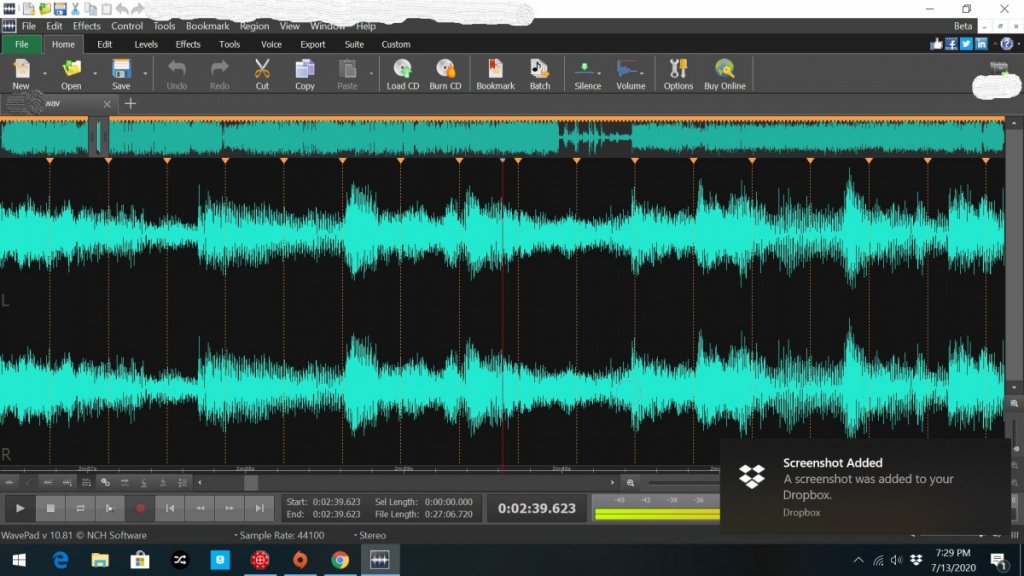1024x576 pixels.
Task: Switch to the Levels ribbon tab
Action: pos(146,44)
